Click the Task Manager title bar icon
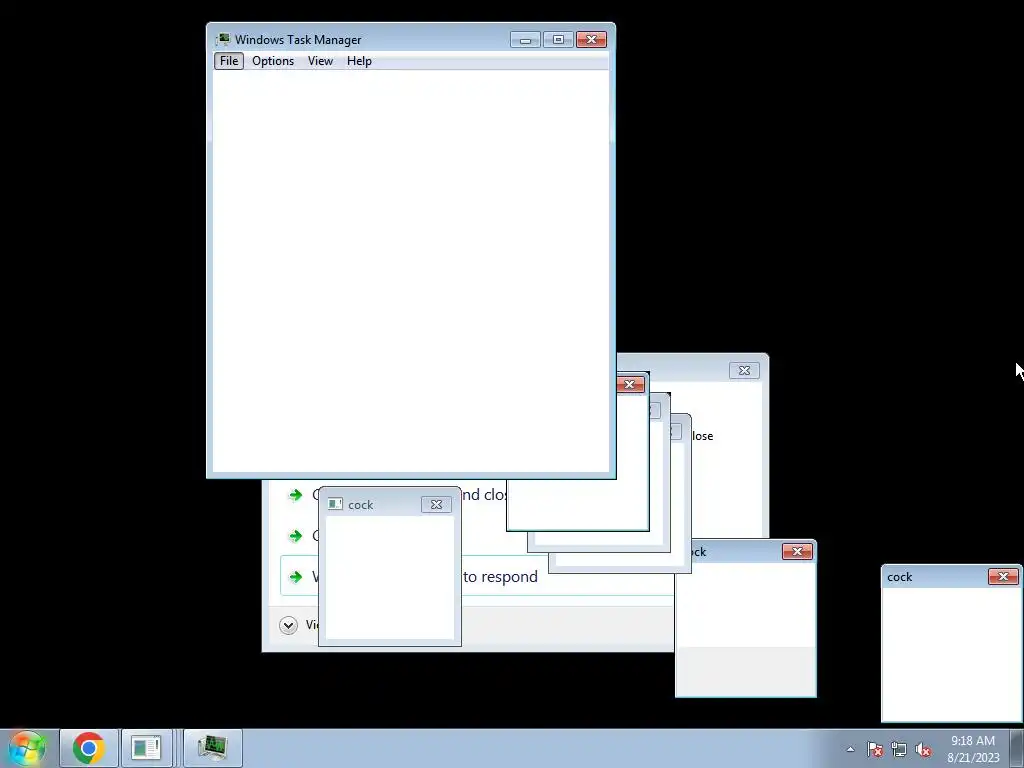The height and width of the screenshot is (768, 1024). 223,39
